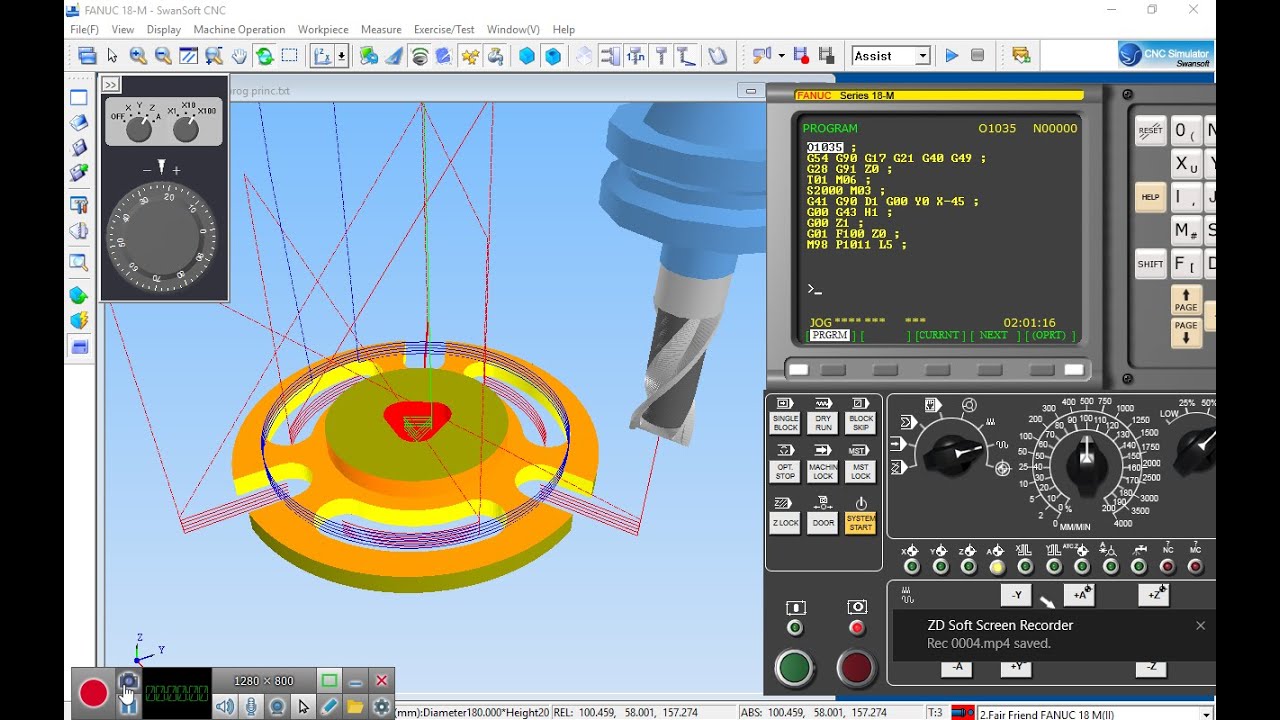Open the view axis dropdown arrow
1280x720 pixels.
coord(342,56)
